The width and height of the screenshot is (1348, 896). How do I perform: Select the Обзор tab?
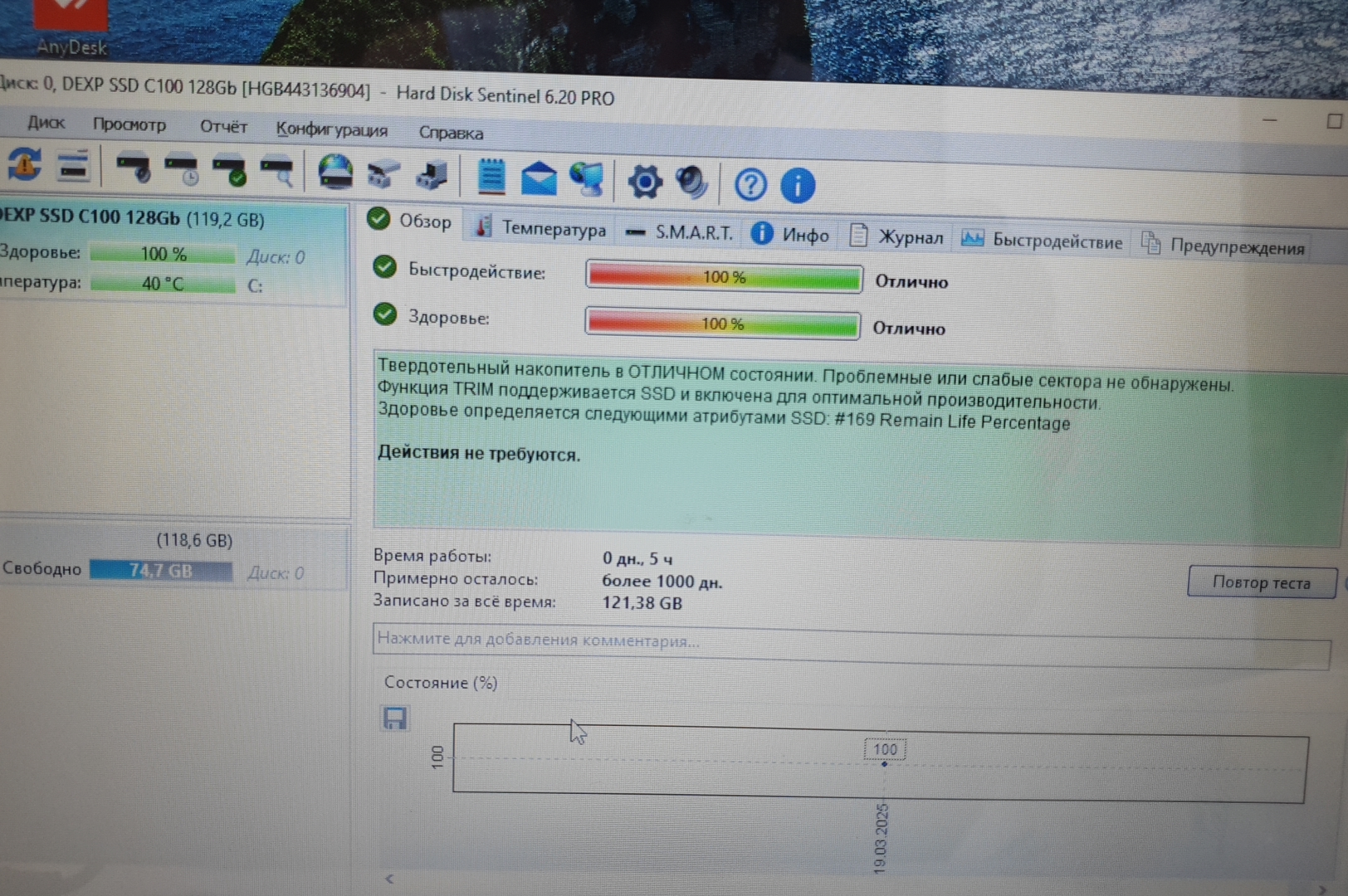click(x=410, y=221)
